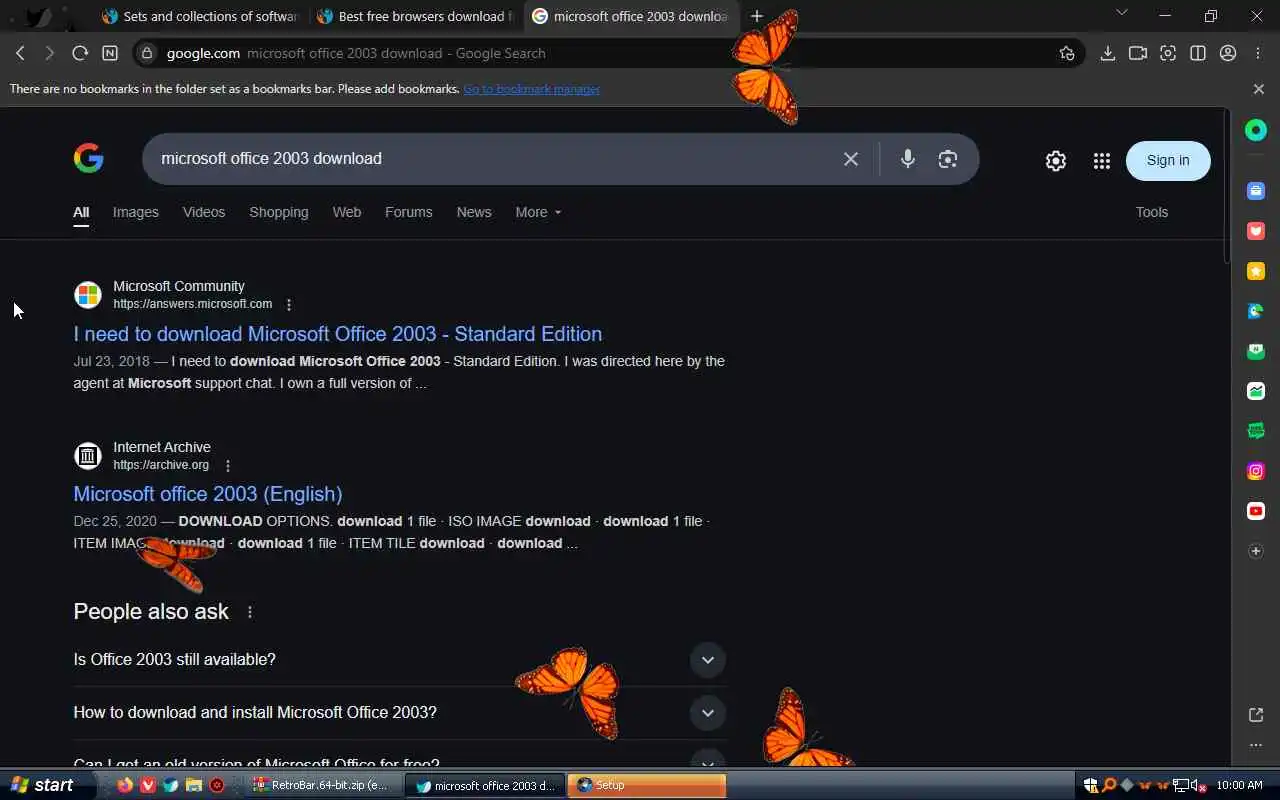This screenshot has height=800, width=1280.
Task: Switch to the Images results tab
Action: tap(136, 212)
